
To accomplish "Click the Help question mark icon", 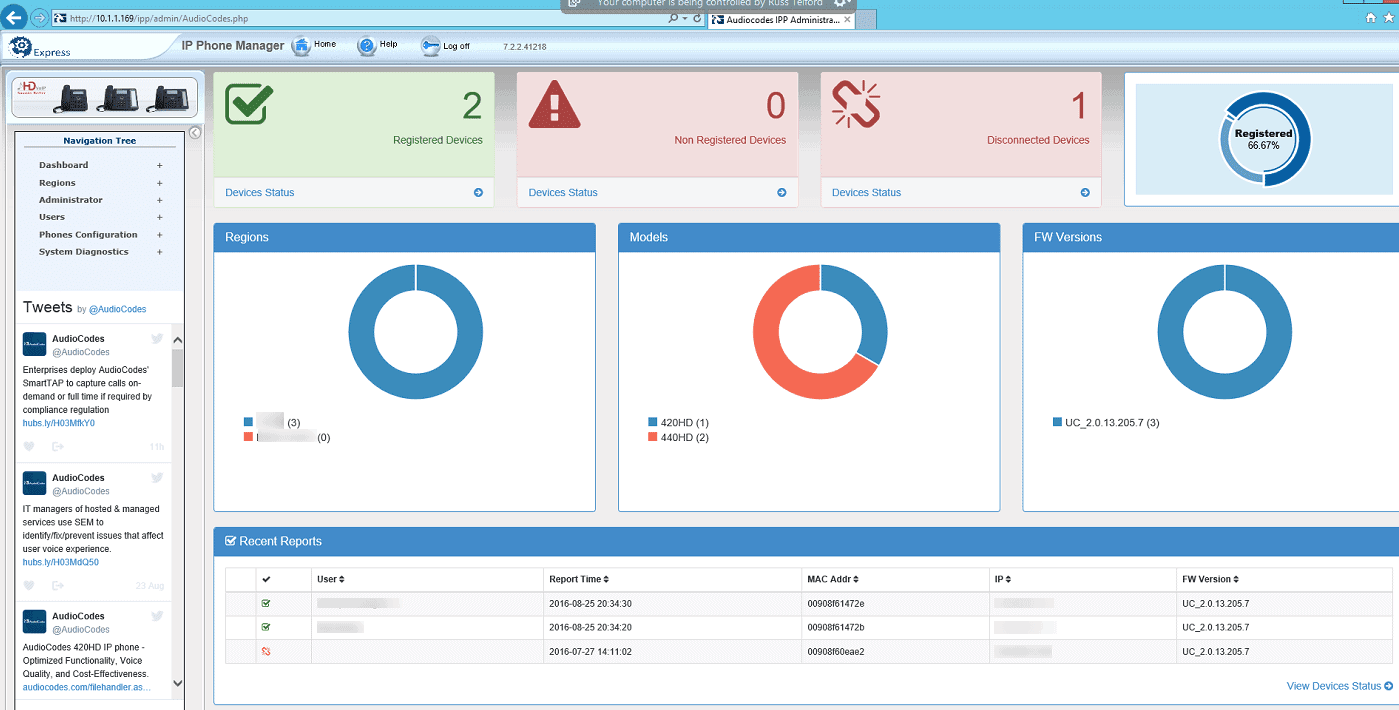I will coord(367,46).
